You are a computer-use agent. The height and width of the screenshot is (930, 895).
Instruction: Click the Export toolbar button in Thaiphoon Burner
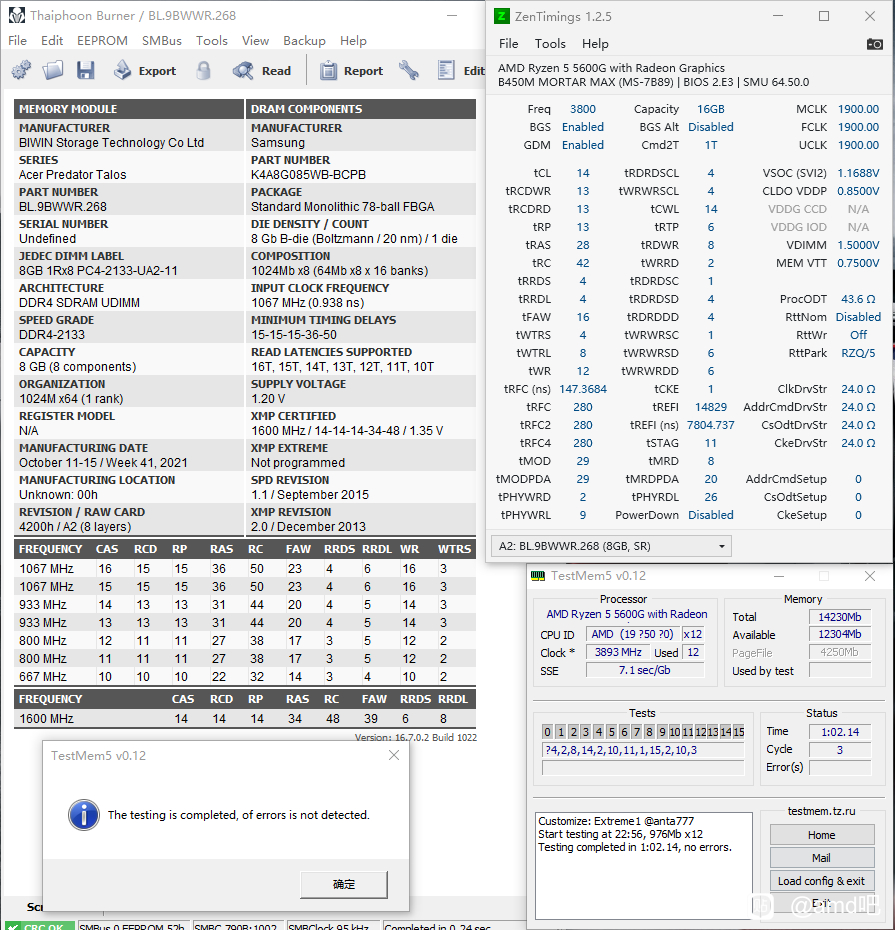pos(145,71)
